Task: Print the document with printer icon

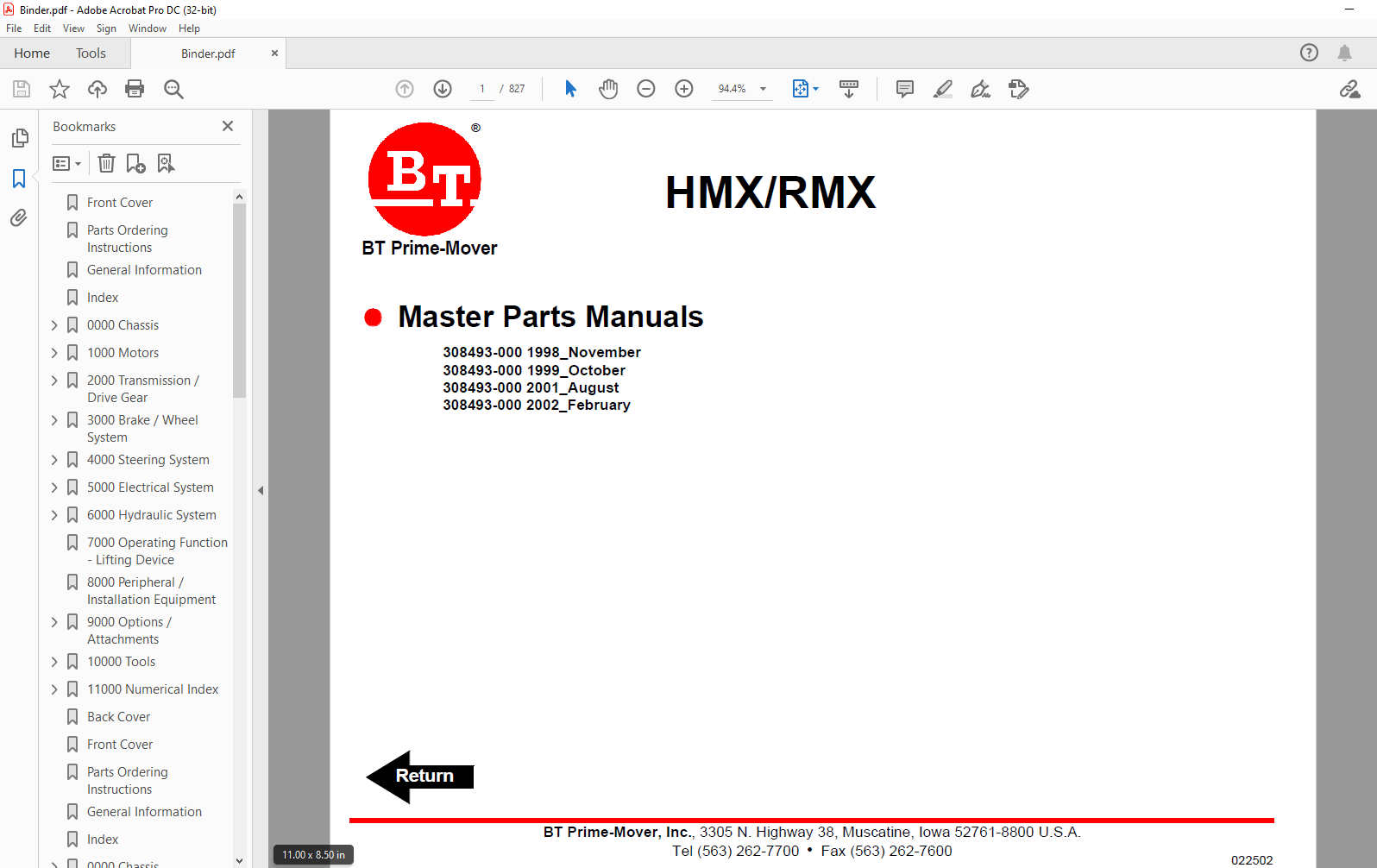Action: tap(135, 89)
